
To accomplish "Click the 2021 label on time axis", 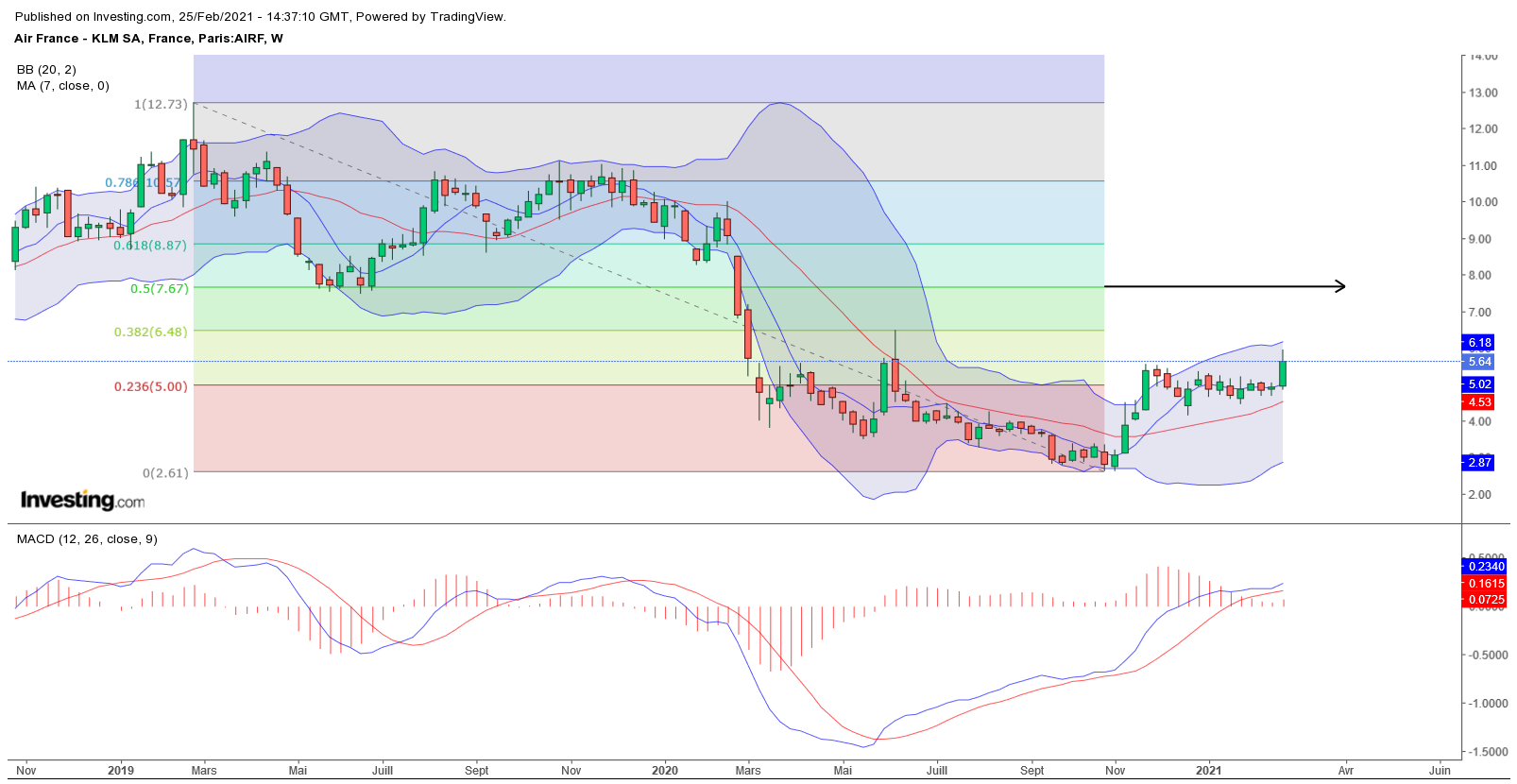I will click(1209, 771).
